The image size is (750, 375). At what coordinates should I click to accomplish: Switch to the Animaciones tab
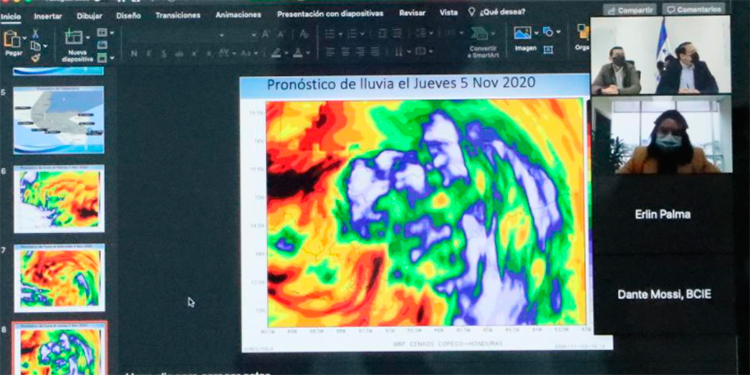[x=238, y=15]
